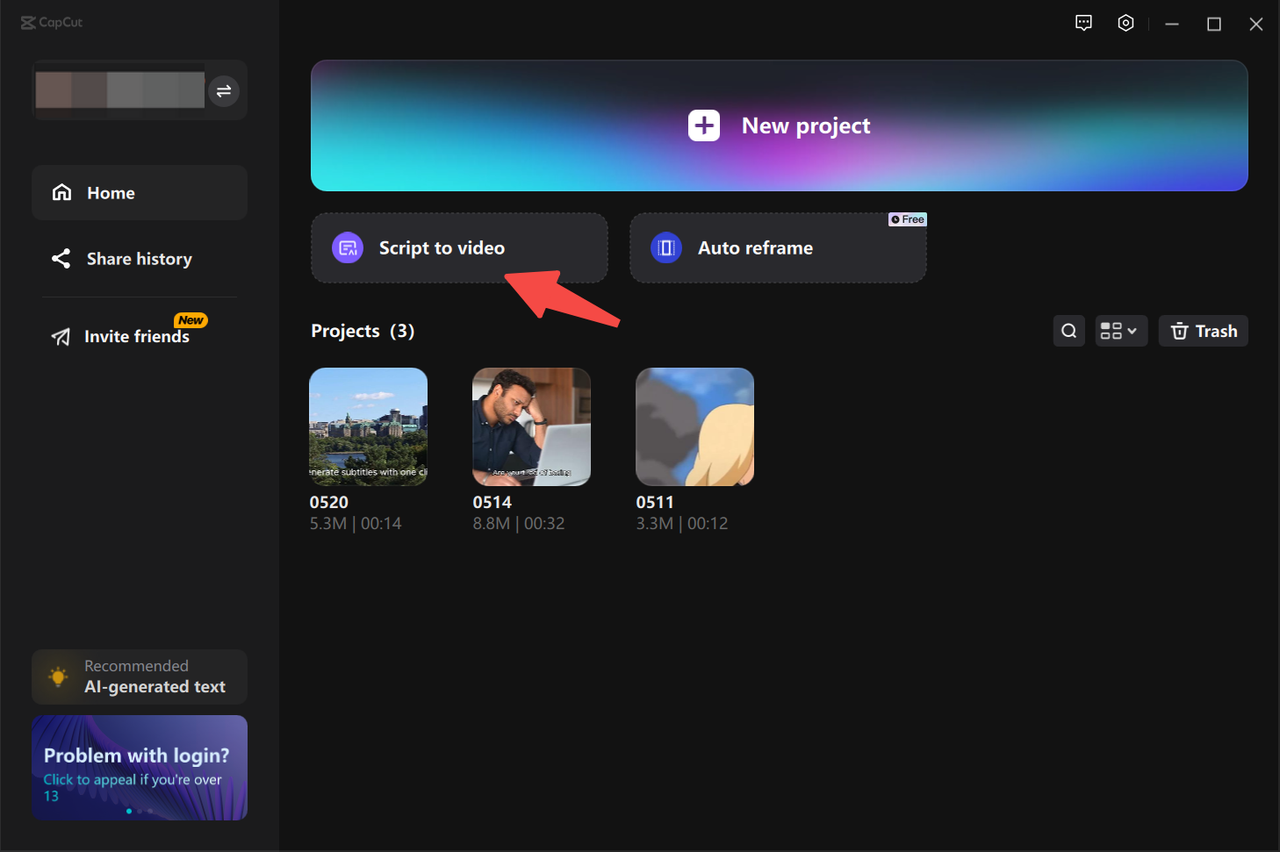Start a New project
This screenshot has width=1280, height=852.
coord(779,125)
